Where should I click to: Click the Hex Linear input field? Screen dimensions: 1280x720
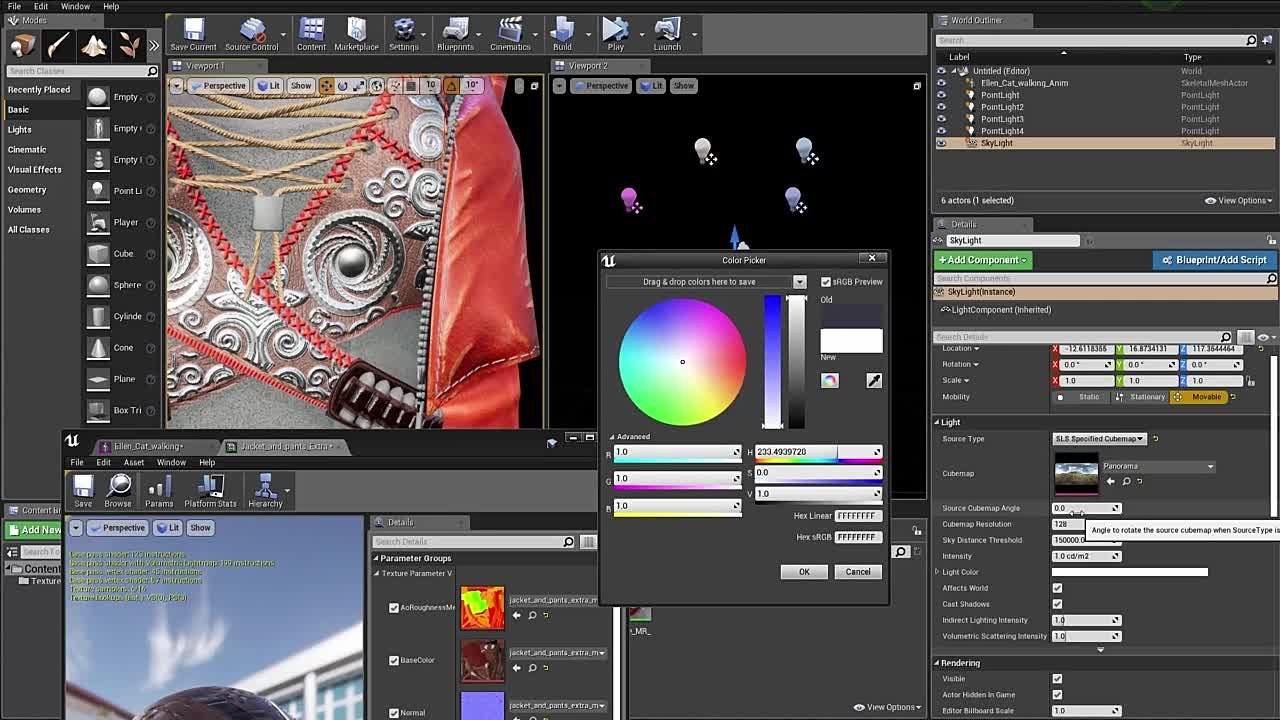click(x=857, y=516)
